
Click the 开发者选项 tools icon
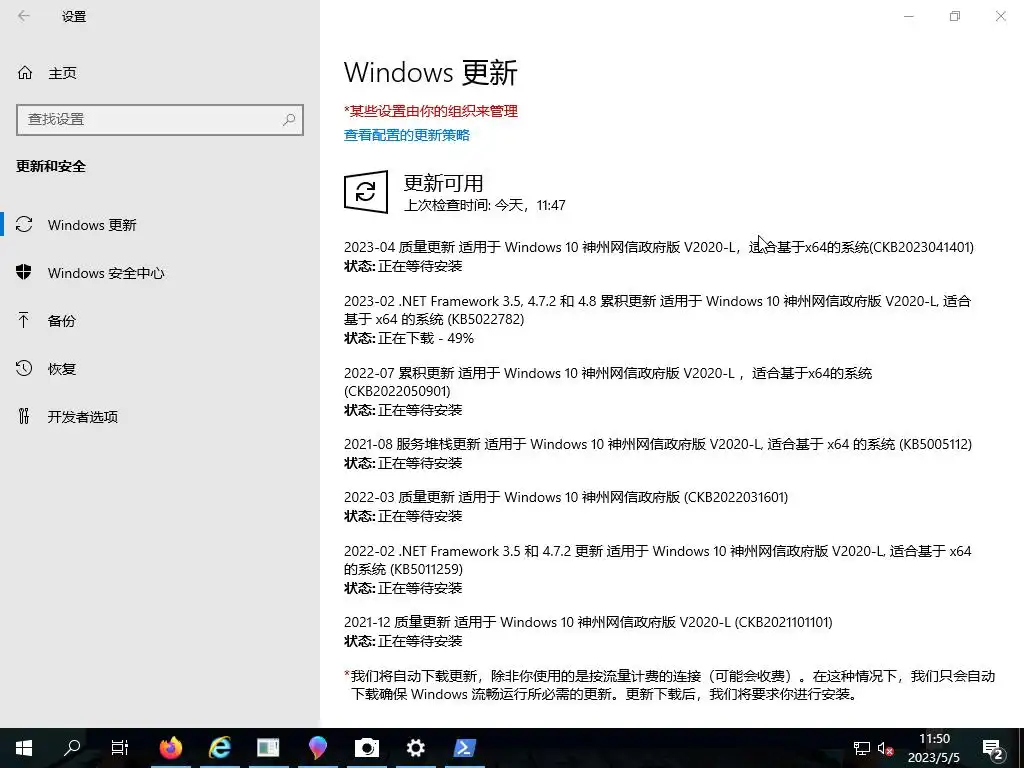tap(24, 416)
